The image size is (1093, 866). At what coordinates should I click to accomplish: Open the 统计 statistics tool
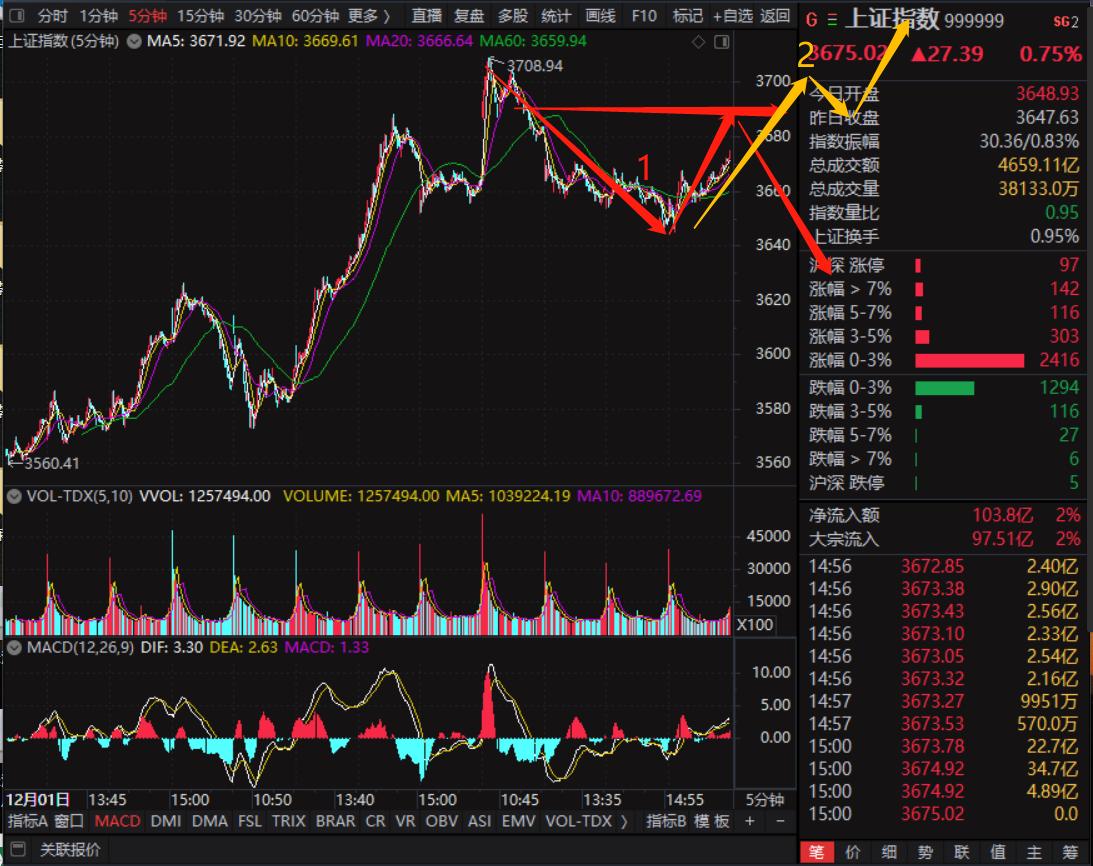(556, 15)
